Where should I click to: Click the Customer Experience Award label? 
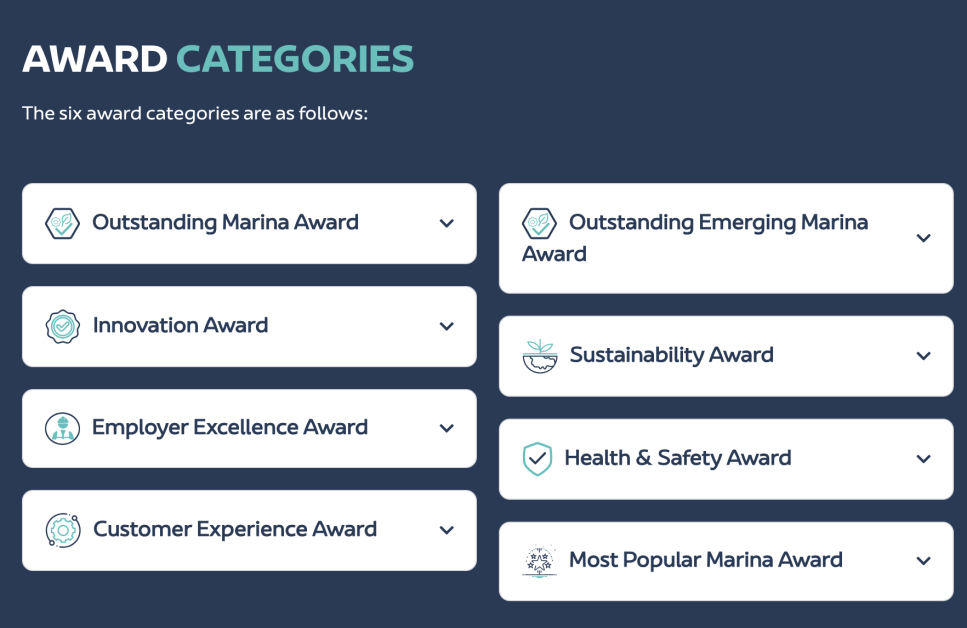click(235, 529)
